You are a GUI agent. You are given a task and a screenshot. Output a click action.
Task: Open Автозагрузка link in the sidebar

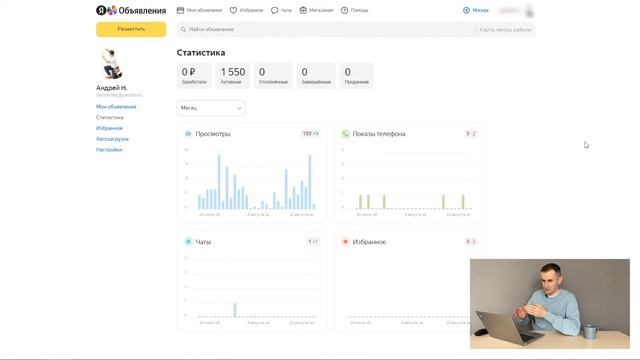[x=112, y=139]
